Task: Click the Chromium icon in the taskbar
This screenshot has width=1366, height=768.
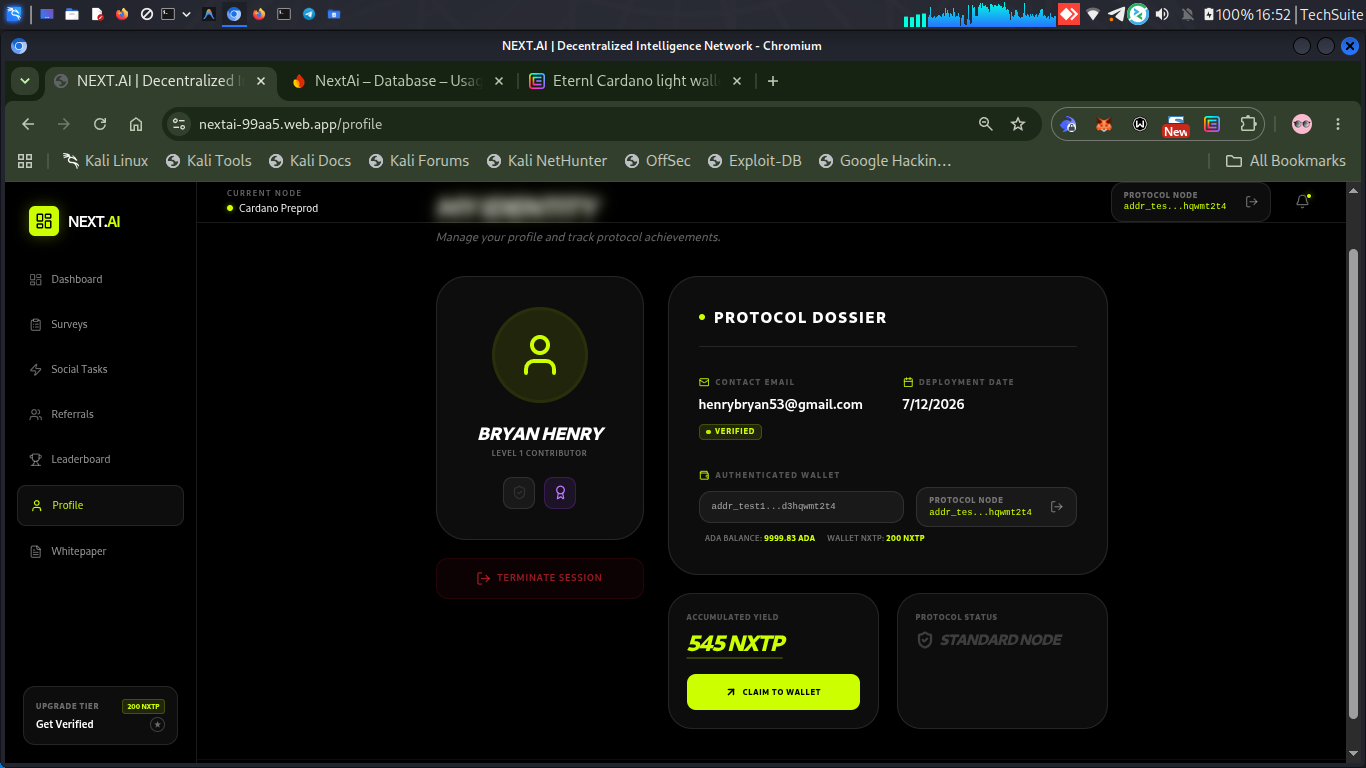Action: tap(234, 14)
